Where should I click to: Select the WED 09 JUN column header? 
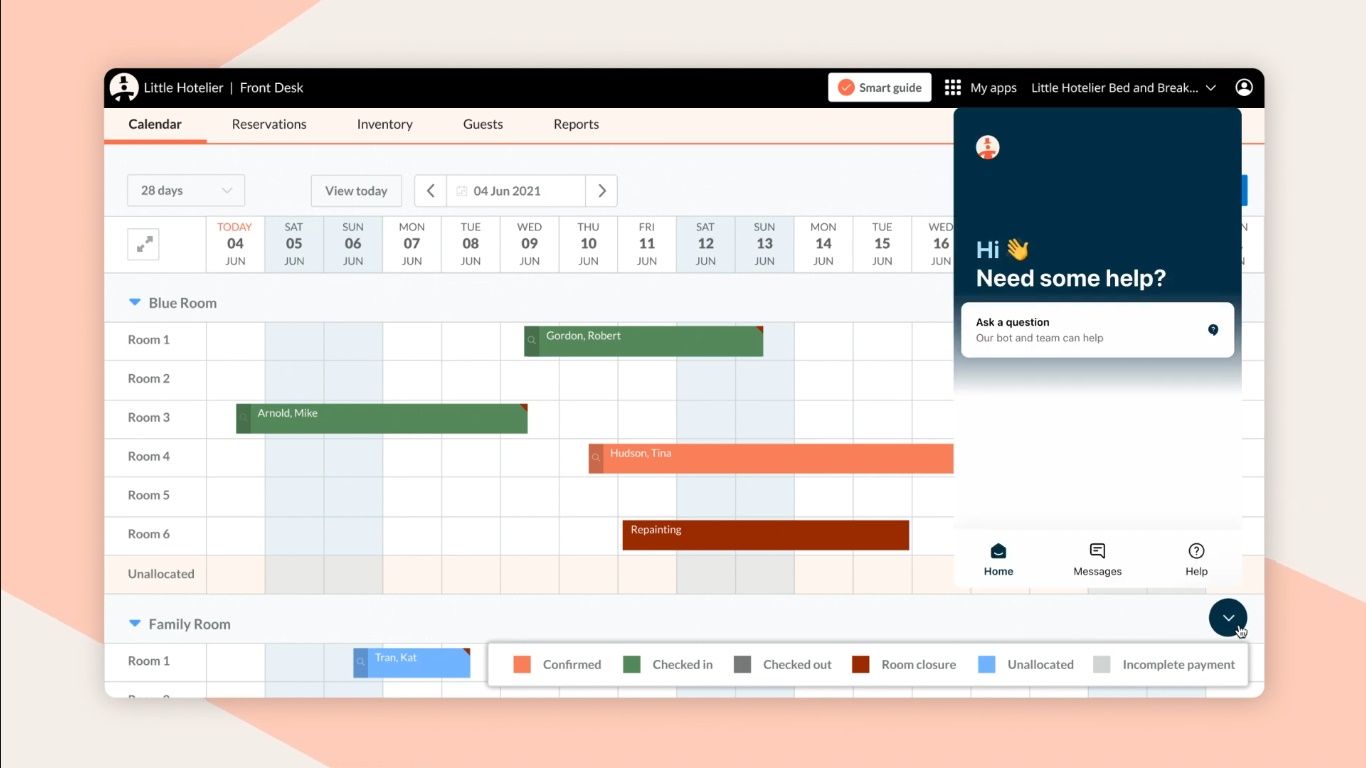530,244
